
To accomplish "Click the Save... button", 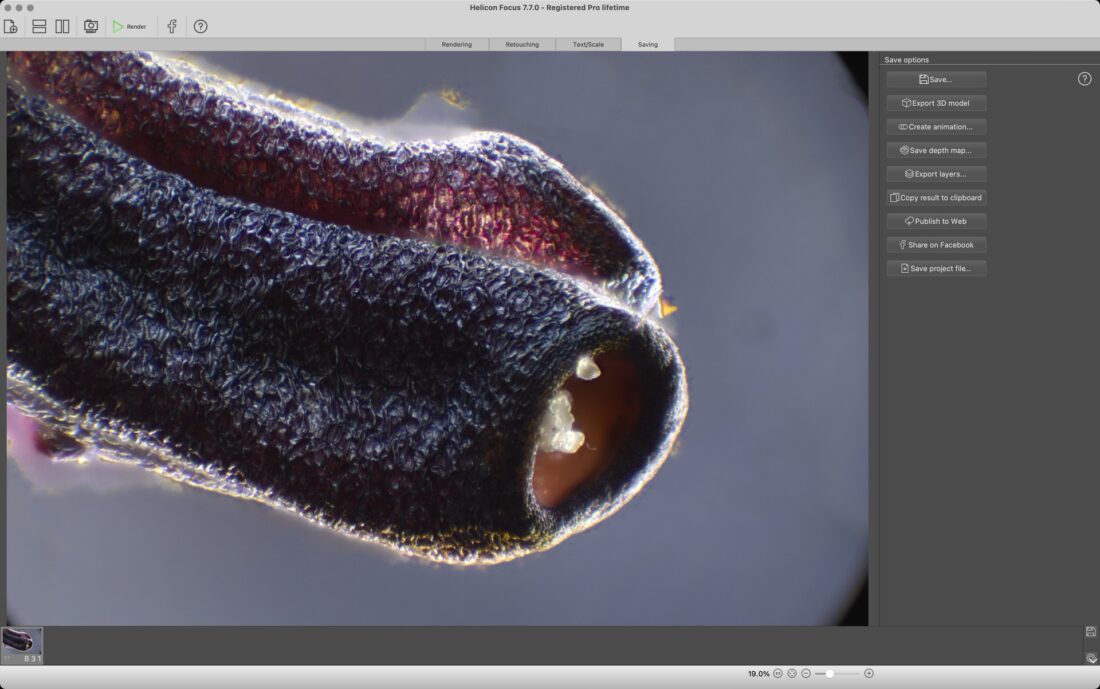I will (936, 79).
